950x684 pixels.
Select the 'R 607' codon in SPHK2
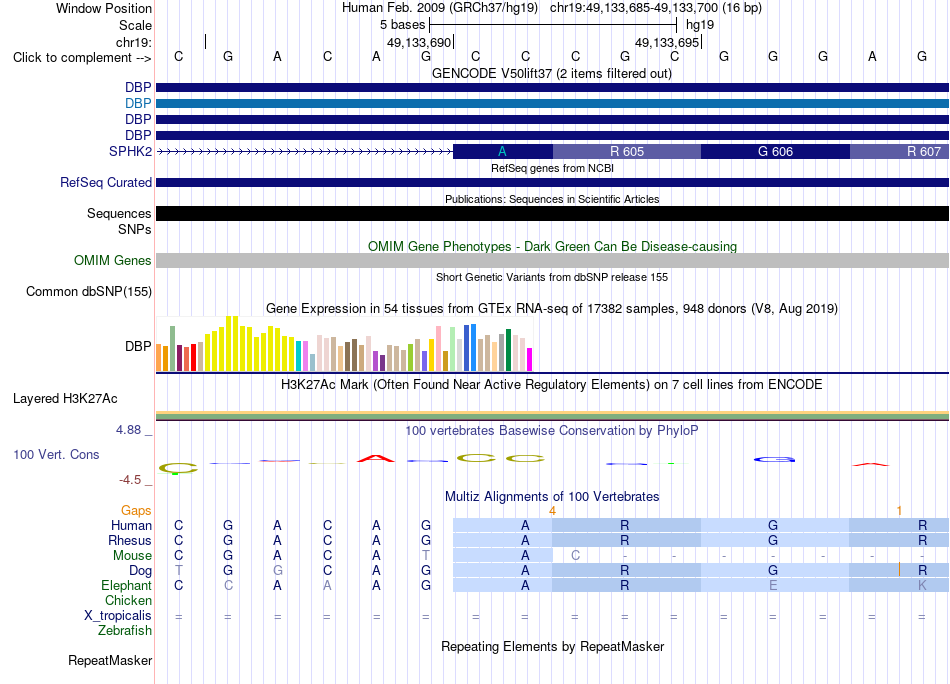[x=899, y=151]
